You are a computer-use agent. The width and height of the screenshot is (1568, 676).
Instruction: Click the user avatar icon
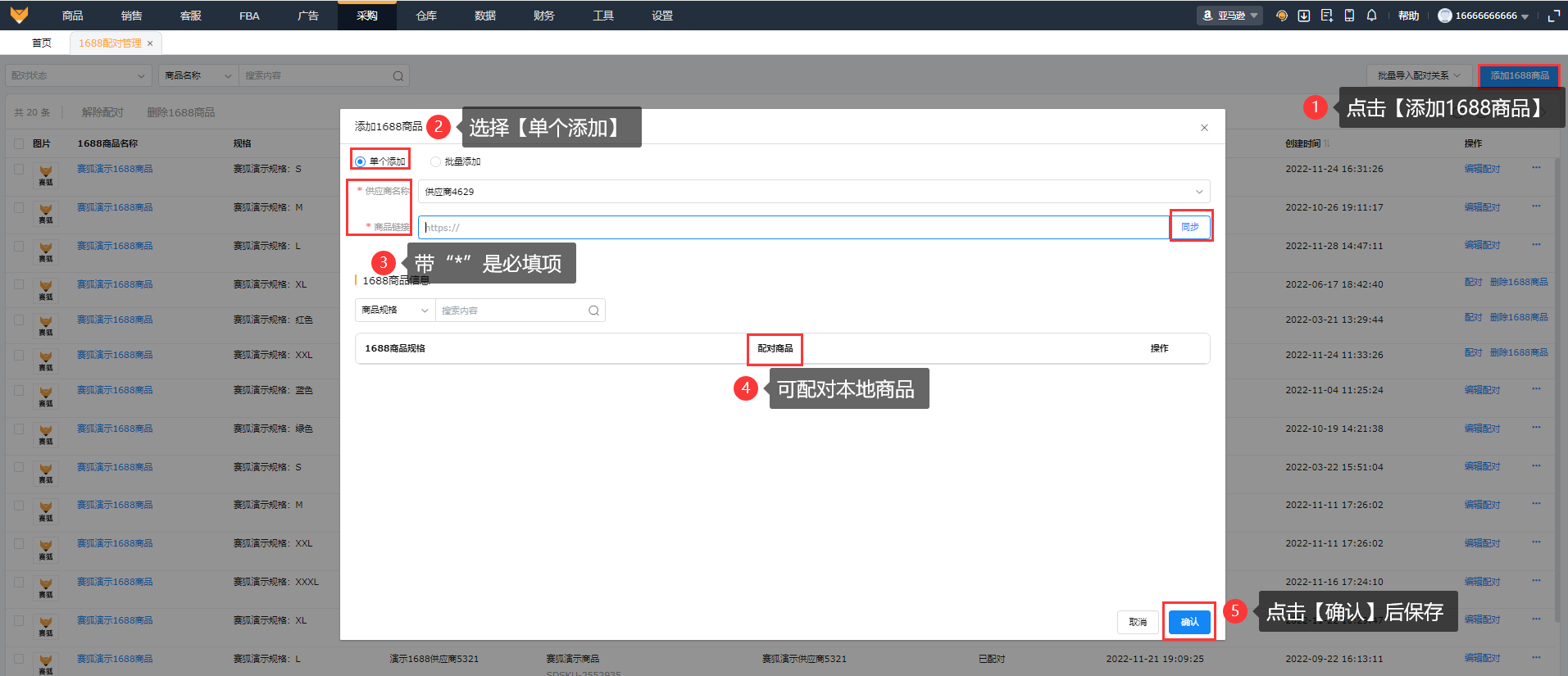tap(1445, 16)
